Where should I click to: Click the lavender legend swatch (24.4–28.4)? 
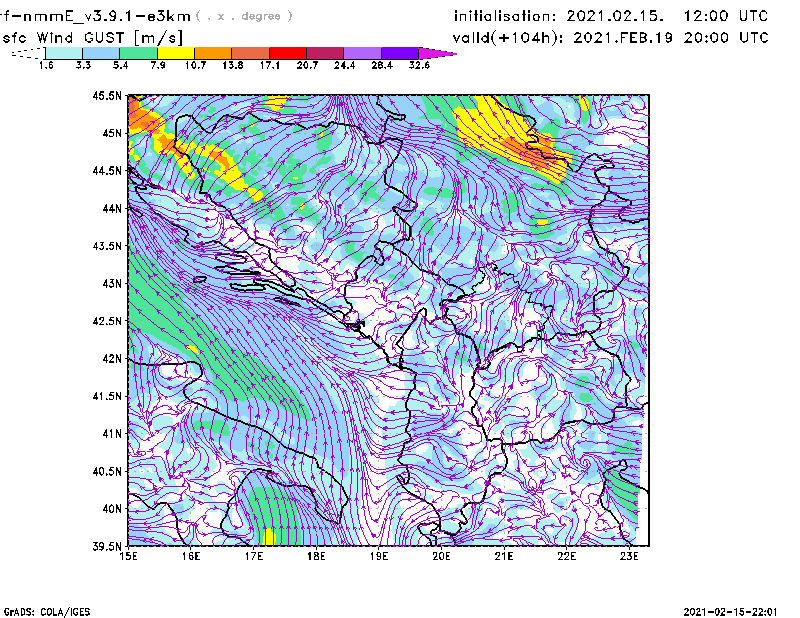pyautogui.click(x=362, y=53)
